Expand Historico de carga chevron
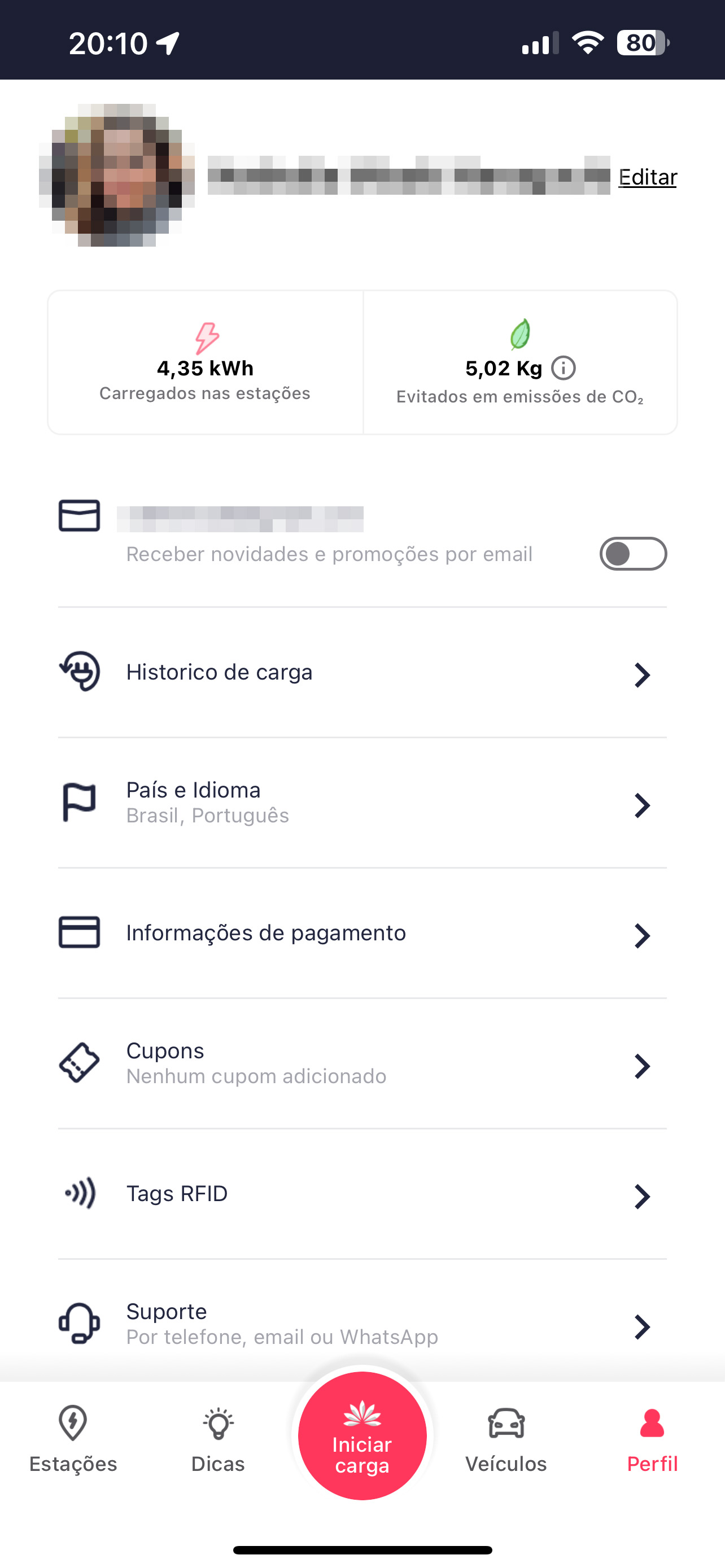Image resolution: width=725 pixels, height=1568 pixels. tap(642, 675)
